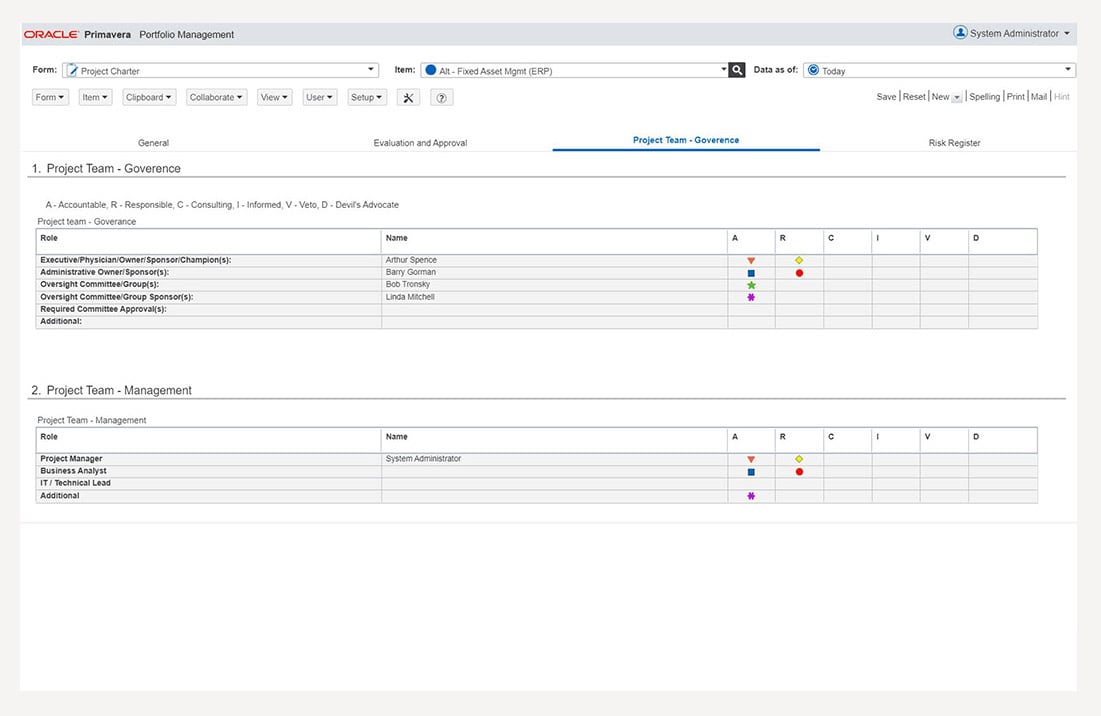
Task: Click Linda Mitchell's purple asterisk marker
Action: click(x=751, y=298)
